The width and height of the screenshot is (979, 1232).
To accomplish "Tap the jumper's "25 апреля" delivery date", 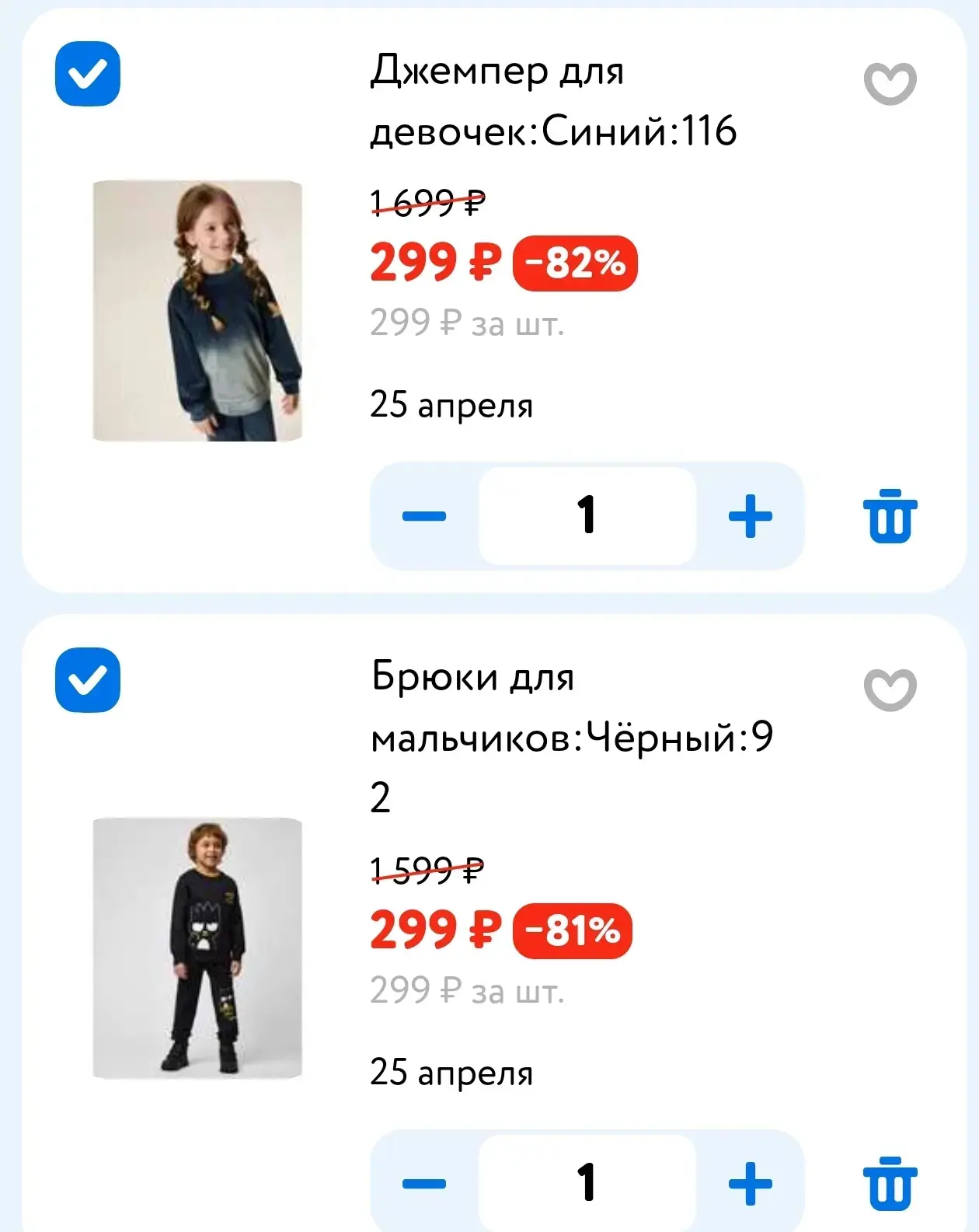I will click(x=451, y=405).
